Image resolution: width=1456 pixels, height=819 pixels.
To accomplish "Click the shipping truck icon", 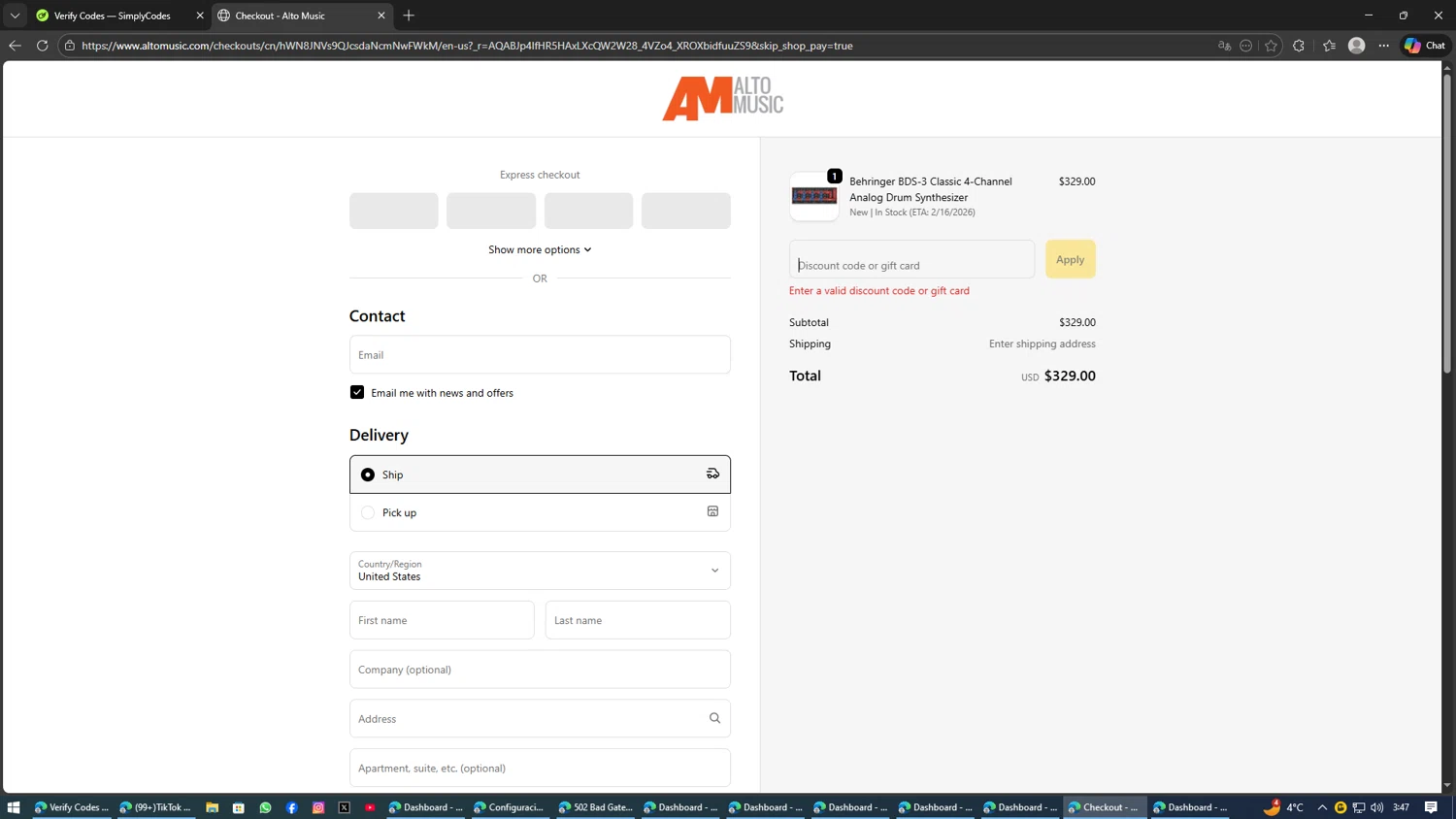I will tap(712, 474).
